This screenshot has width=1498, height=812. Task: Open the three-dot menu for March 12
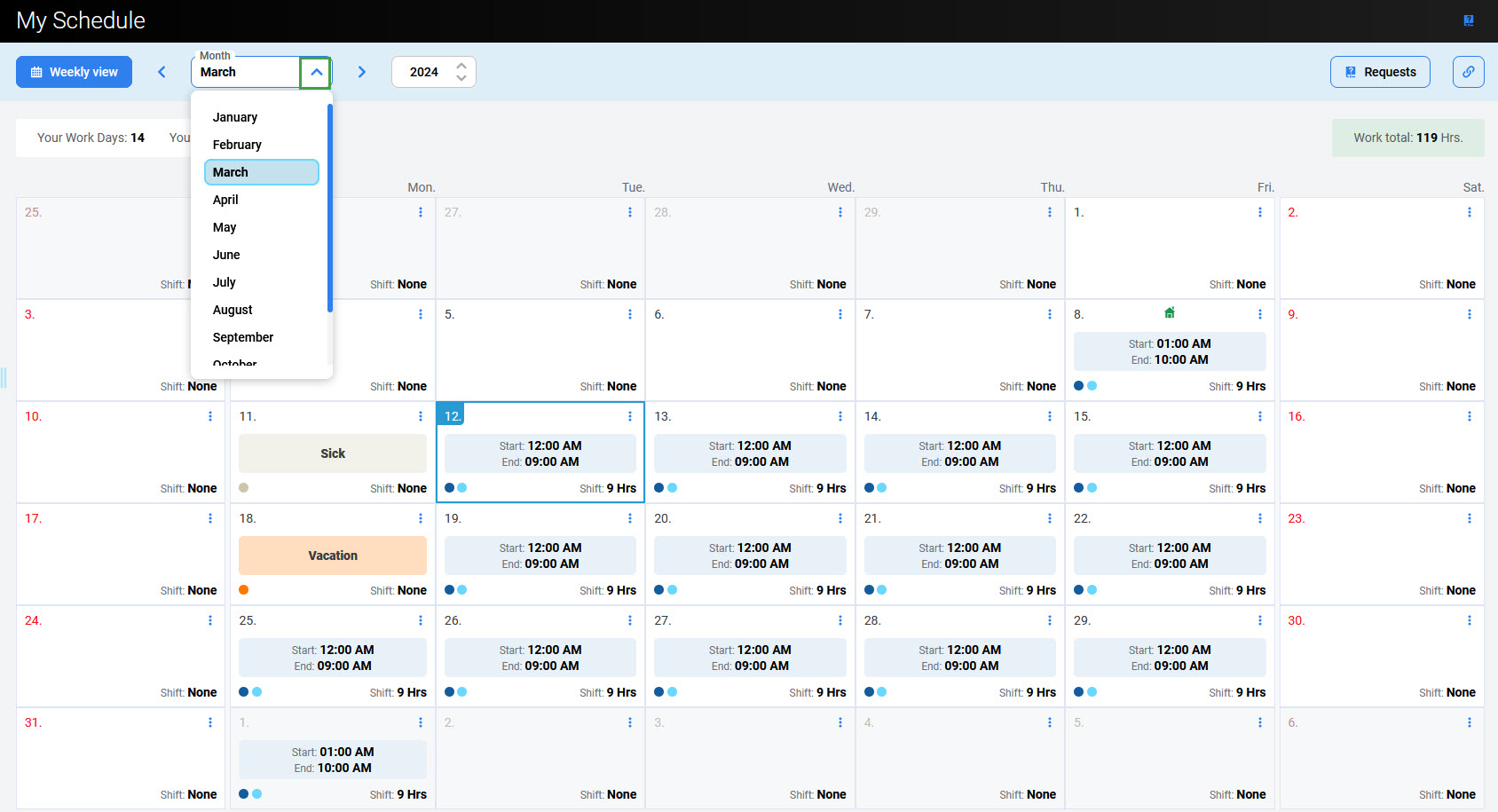pyautogui.click(x=630, y=416)
